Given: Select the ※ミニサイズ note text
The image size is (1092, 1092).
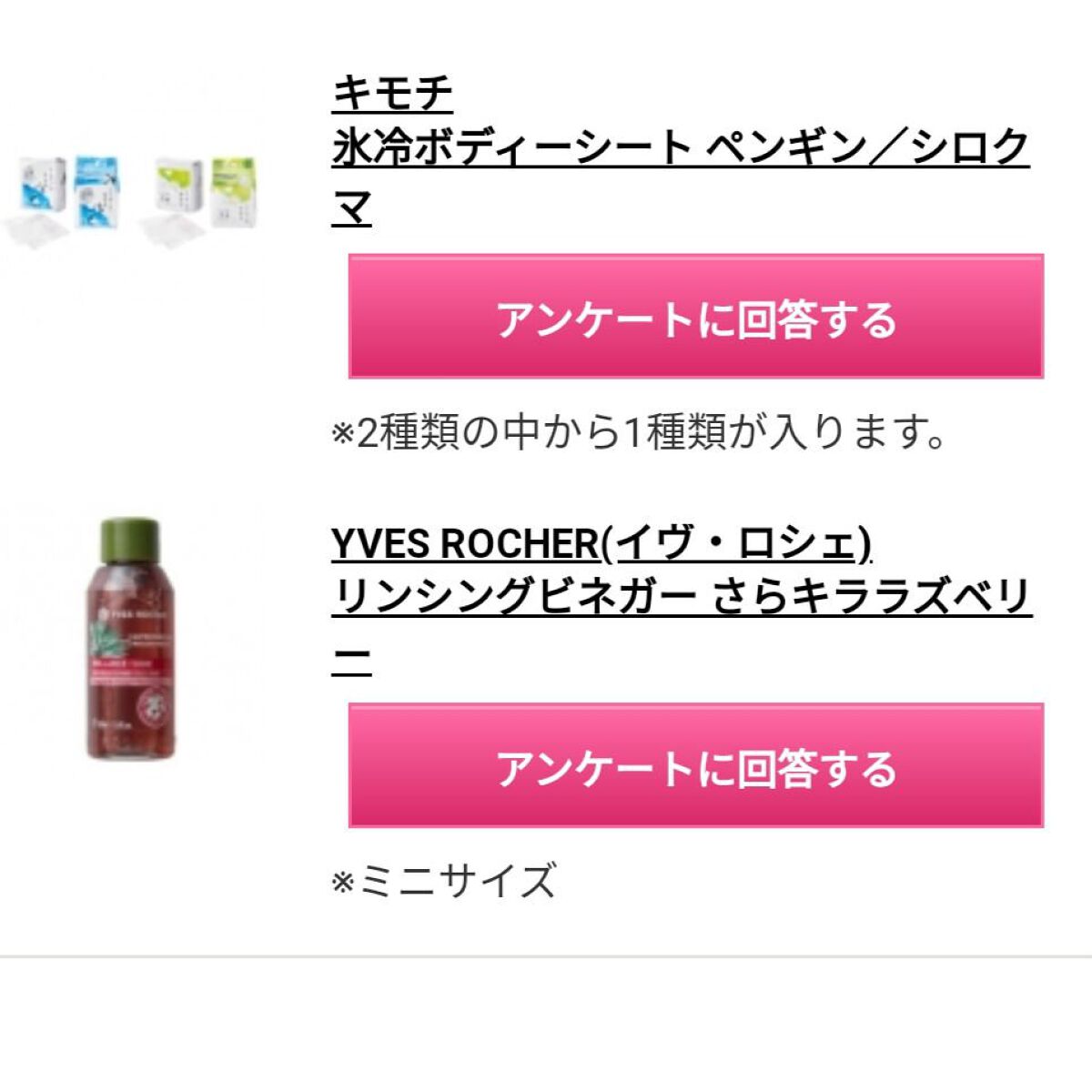Looking at the screenshot, I should pyautogui.click(x=444, y=881).
